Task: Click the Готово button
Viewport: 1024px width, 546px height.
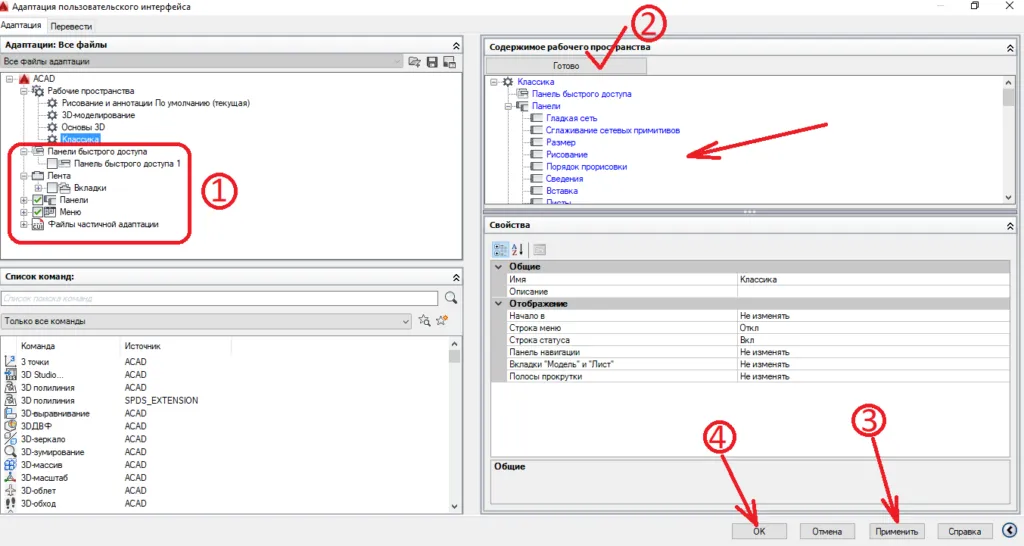Action: click(566, 66)
